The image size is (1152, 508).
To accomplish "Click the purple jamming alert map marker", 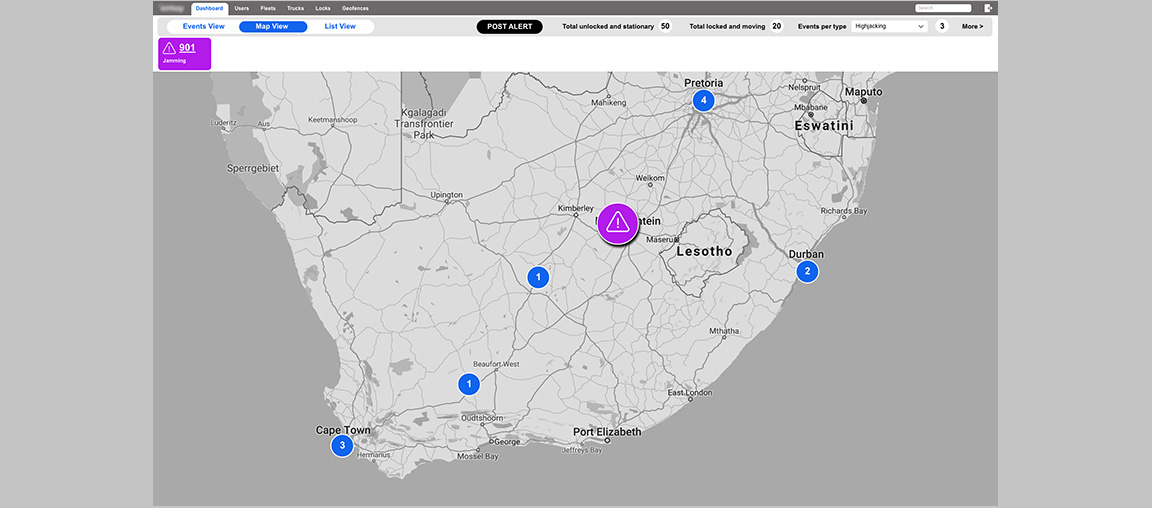I will click(617, 223).
